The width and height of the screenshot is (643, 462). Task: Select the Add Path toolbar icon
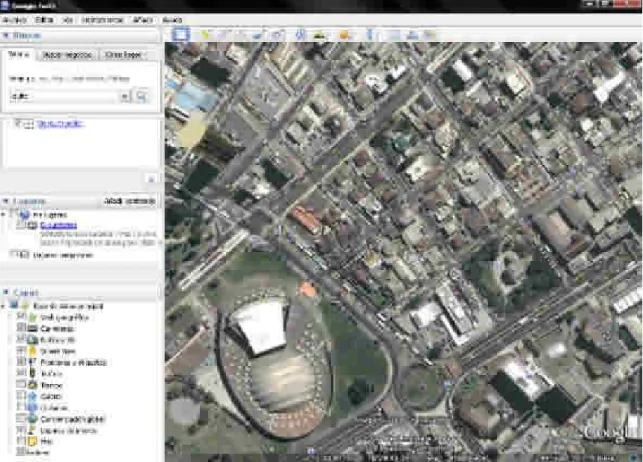pyautogui.click(x=239, y=35)
